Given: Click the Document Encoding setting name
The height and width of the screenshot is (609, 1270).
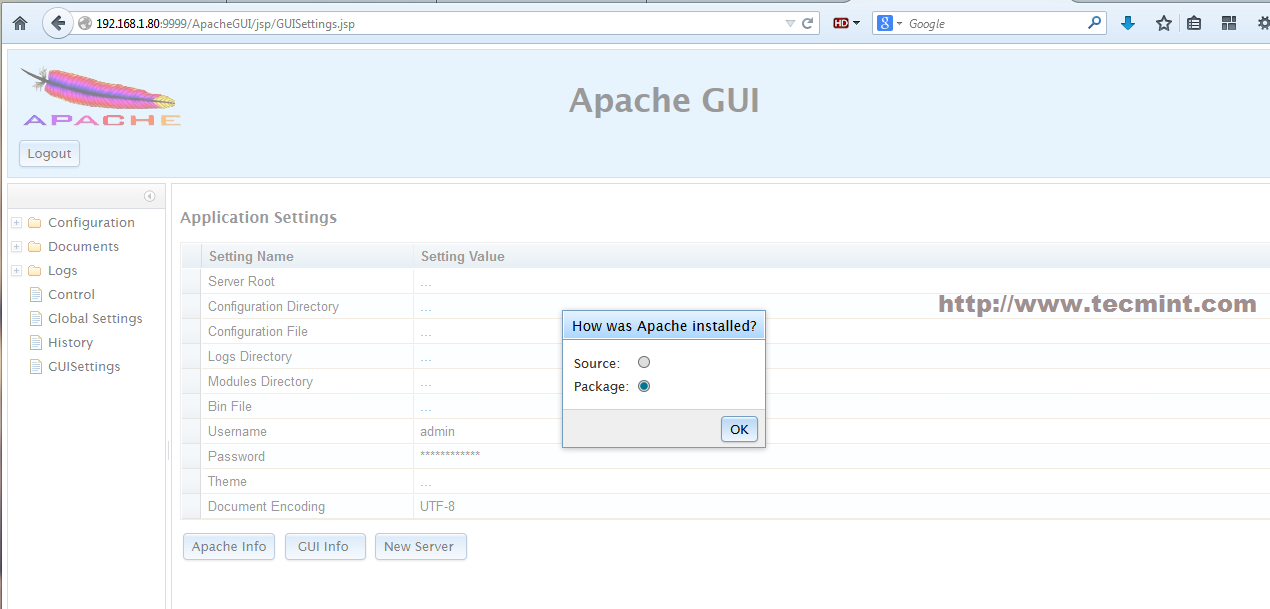Looking at the screenshot, I should [266, 506].
